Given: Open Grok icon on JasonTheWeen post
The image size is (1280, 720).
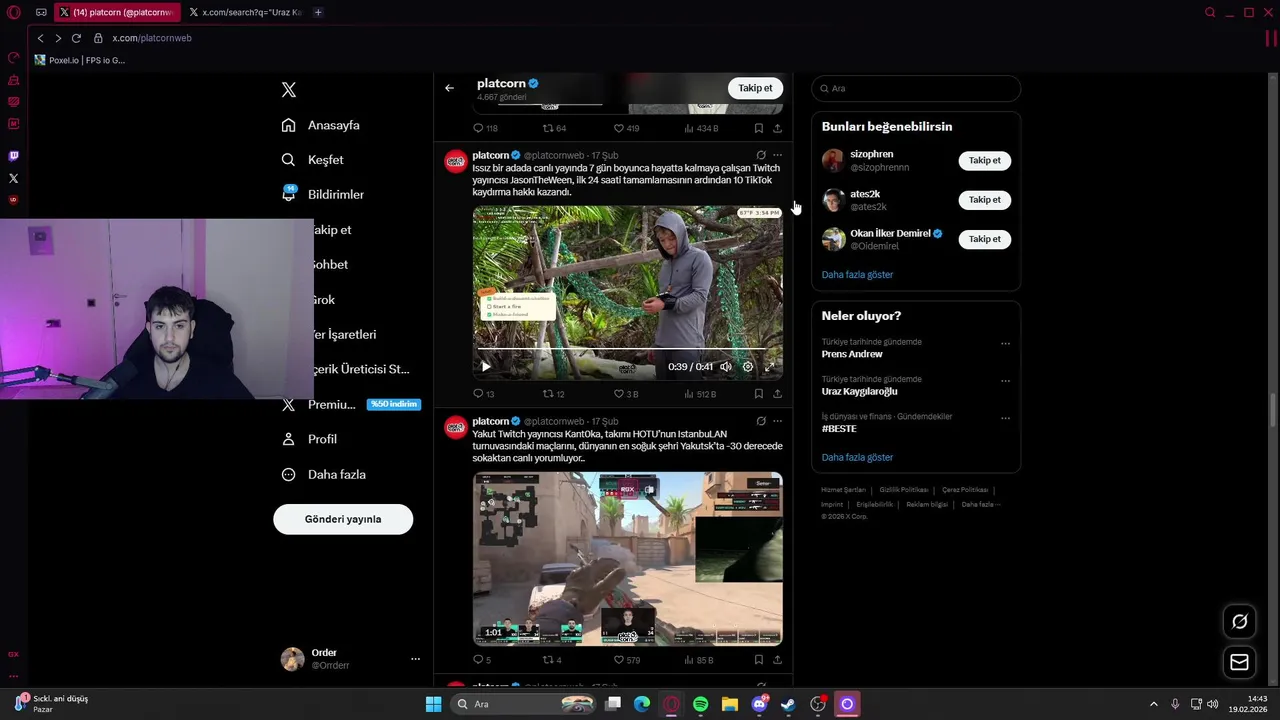Looking at the screenshot, I should 761,155.
